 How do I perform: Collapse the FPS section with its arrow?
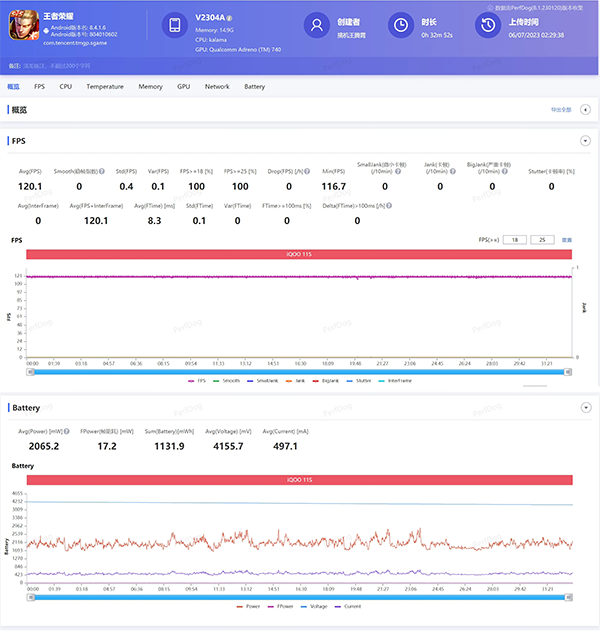(584, 141)
